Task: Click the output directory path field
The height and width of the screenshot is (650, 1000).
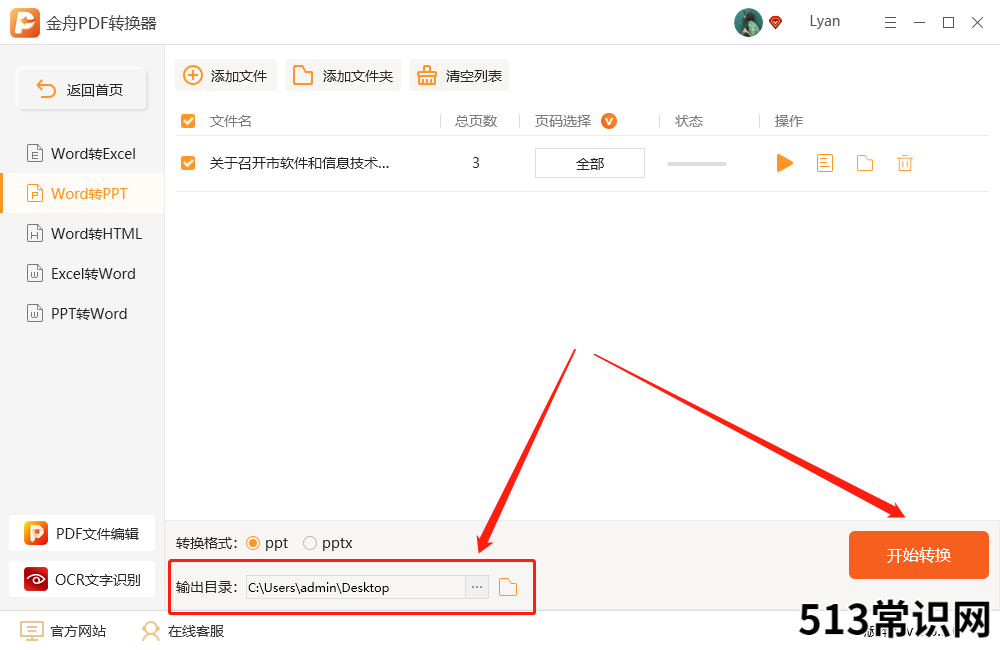Action: point(356,587)
